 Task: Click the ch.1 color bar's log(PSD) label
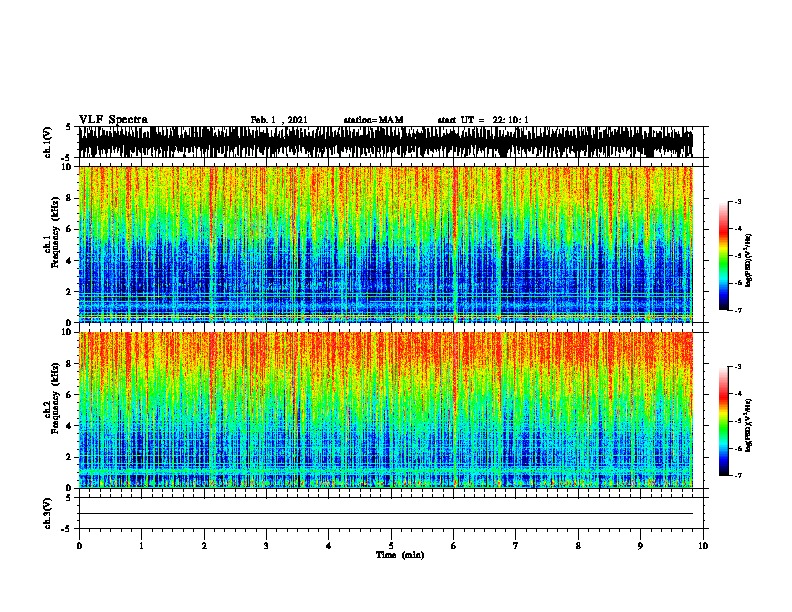[749, 260]
